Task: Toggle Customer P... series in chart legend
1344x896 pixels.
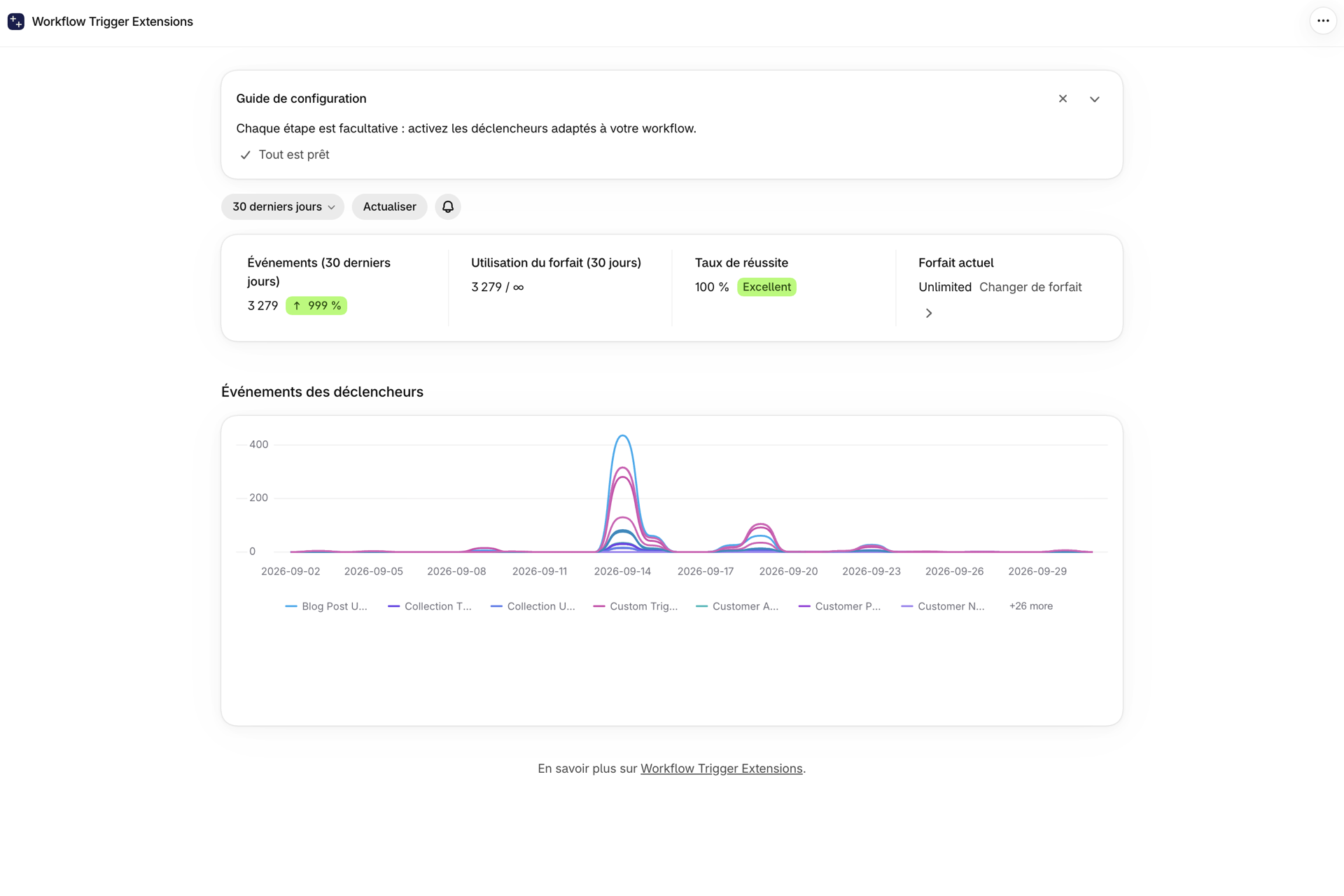Action: coord(840,606)
